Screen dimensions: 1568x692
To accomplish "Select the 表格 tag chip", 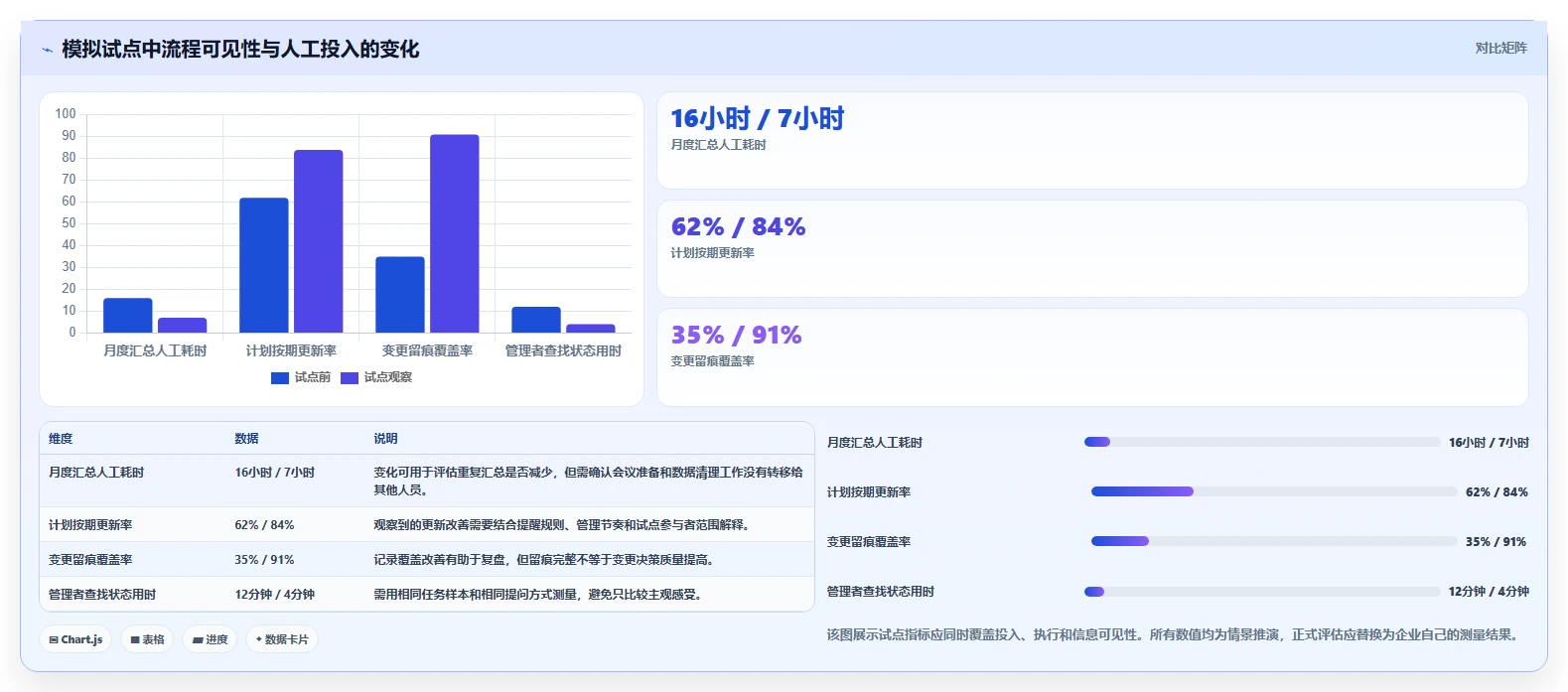I will [147, 639].
